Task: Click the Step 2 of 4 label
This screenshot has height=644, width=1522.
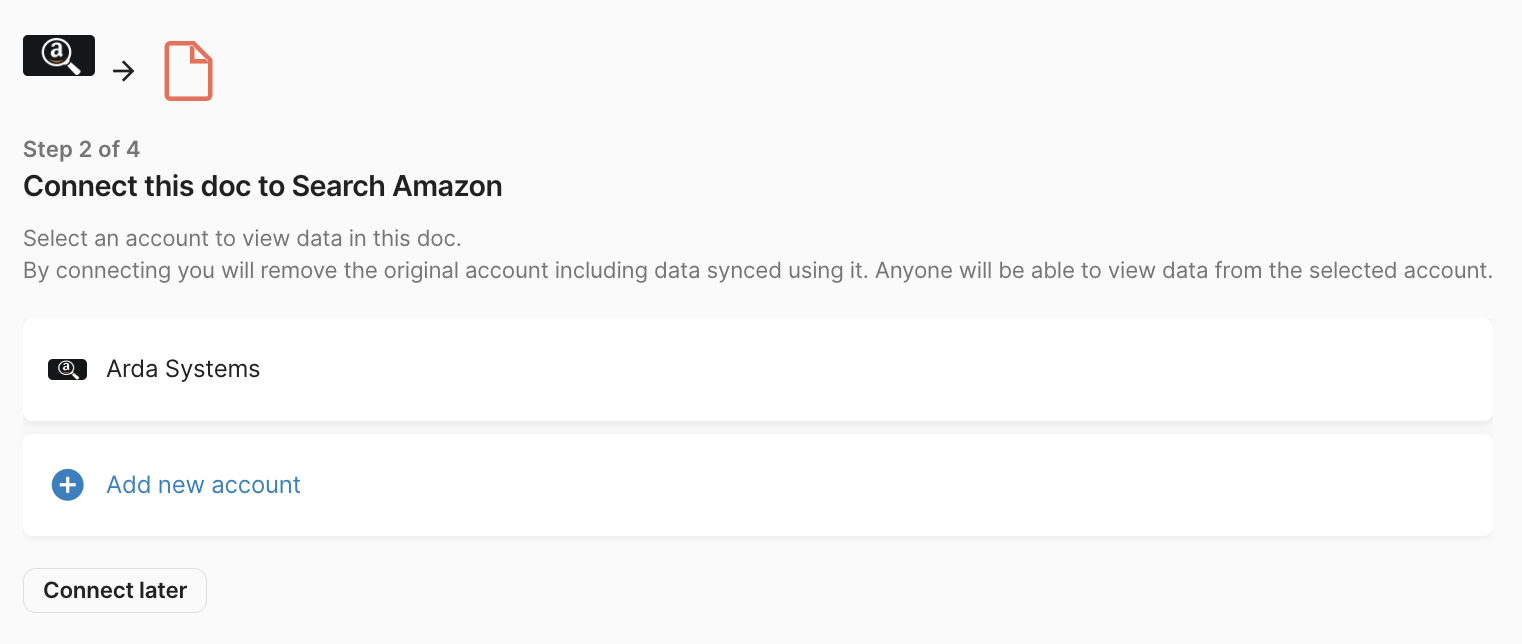Action: pyautogui.click(x=81, y=150)
